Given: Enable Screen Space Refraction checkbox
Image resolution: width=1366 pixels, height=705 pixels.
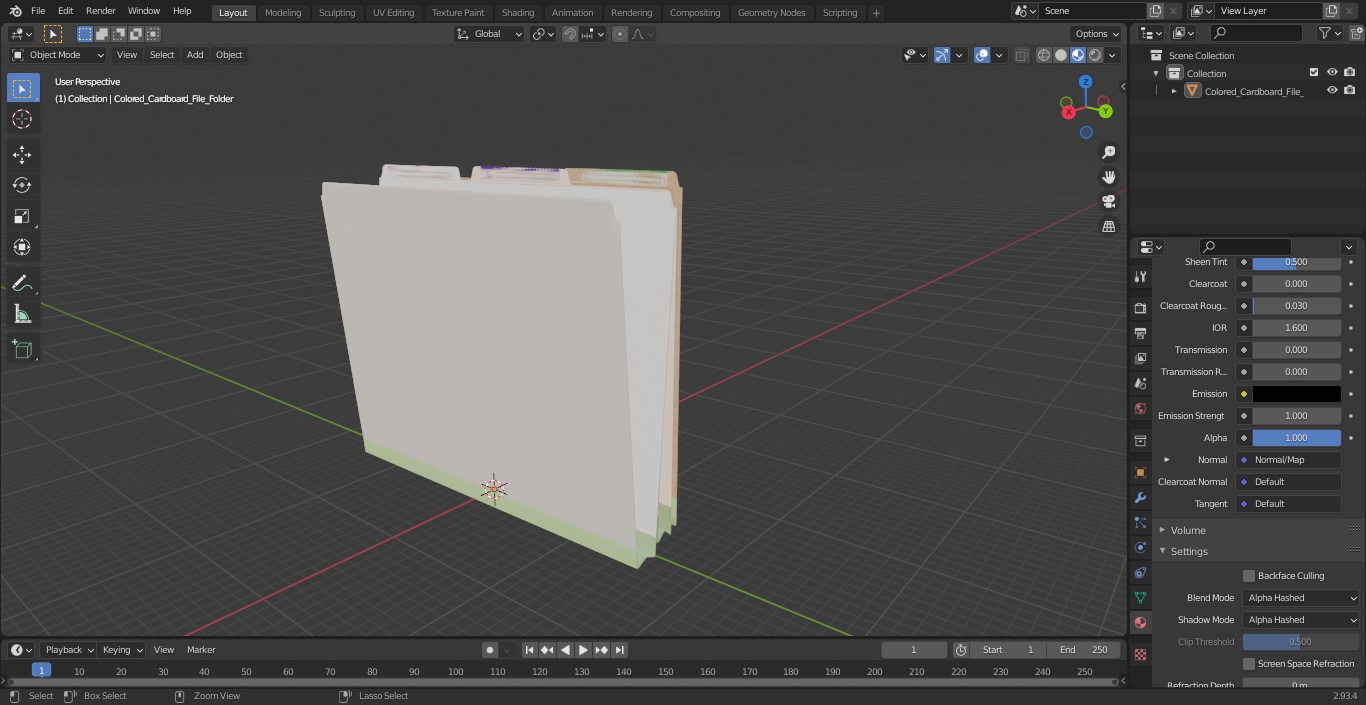Looking at the screenshot, I should [x=1249, y=664].
